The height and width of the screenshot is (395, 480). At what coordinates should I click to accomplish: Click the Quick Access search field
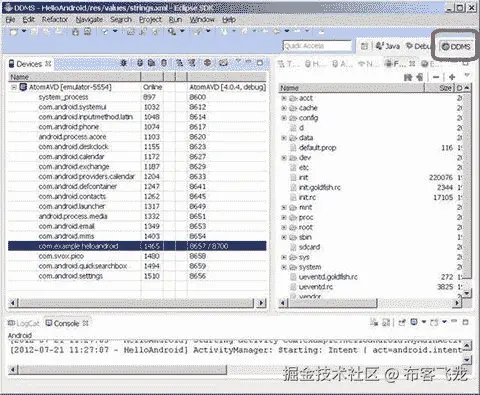point(317,46)
